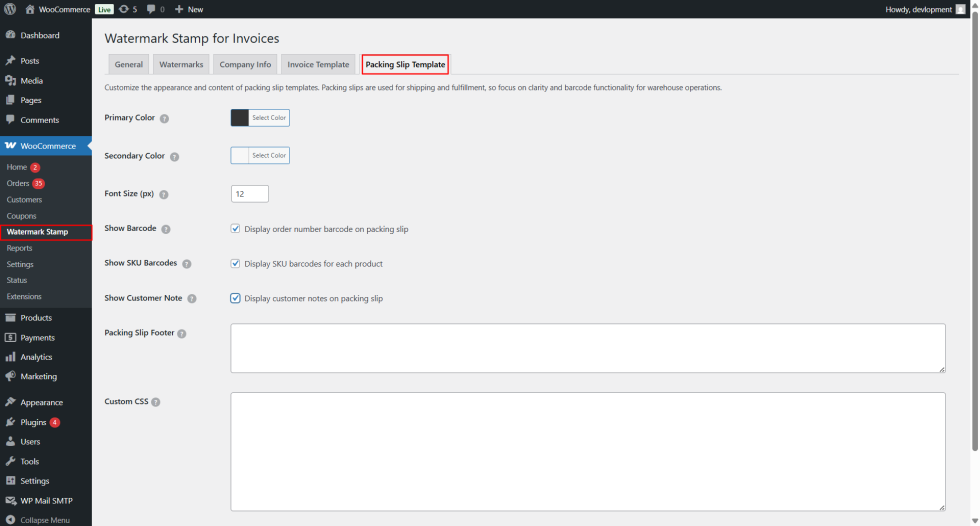The height and width of the screenshot is (526, 980).
Task: Click help icon beside Show SKU Barcodes
Action: (x=187, y=264)
